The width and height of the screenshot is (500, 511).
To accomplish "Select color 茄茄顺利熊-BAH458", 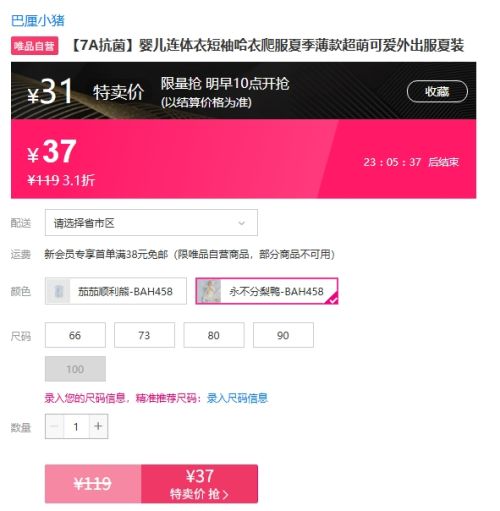I will tap(116, 291).
